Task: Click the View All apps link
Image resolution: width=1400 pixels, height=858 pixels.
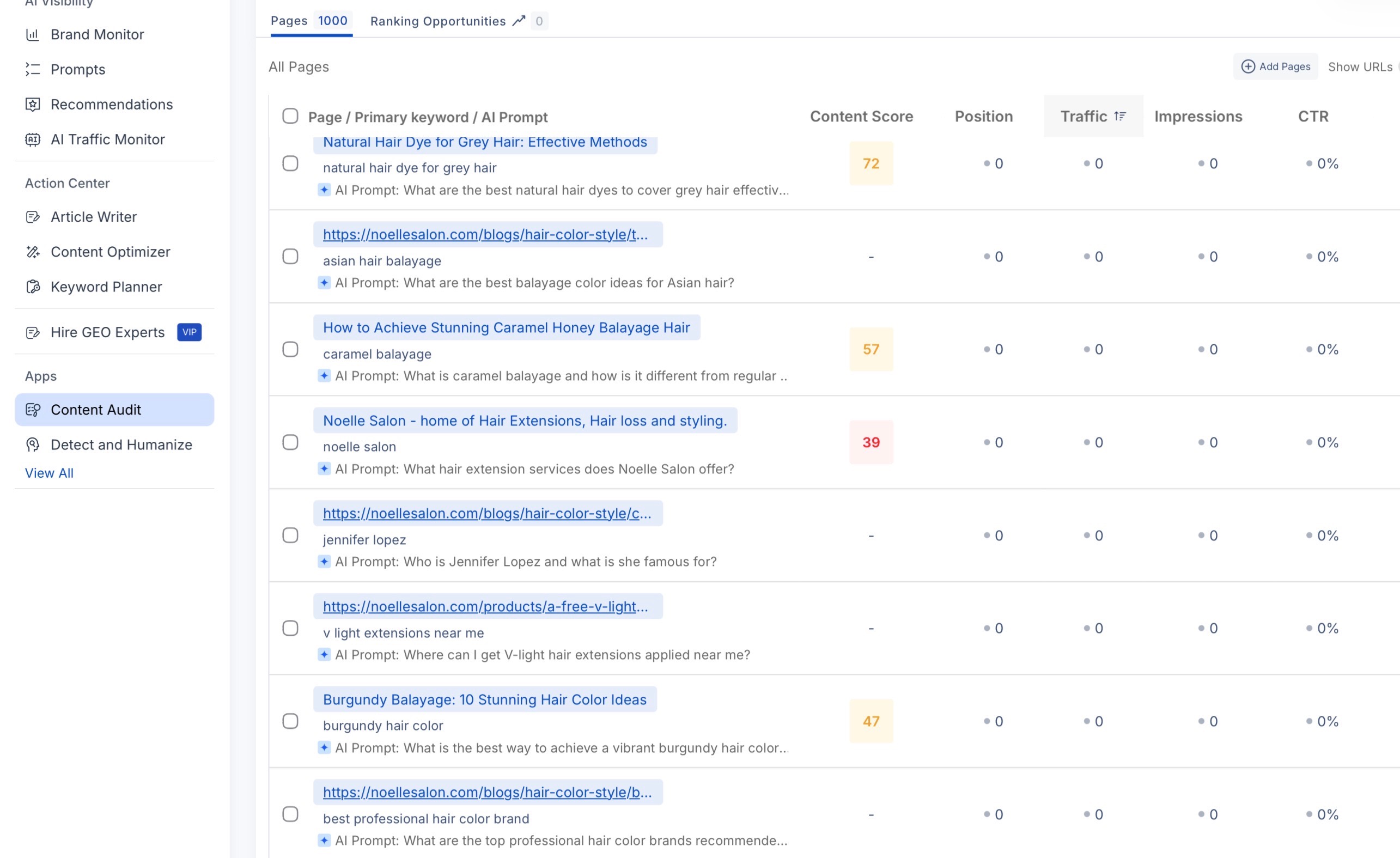Action: click(49, 473)
